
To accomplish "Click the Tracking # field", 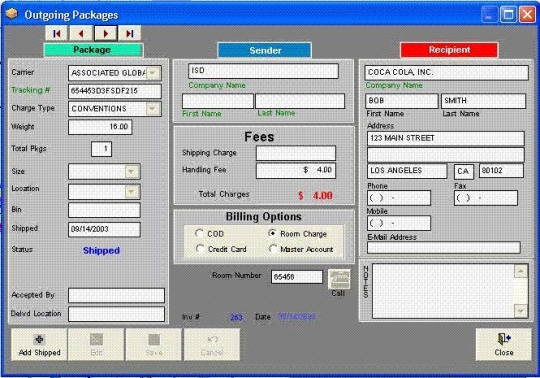I will (x=115, y=91).
